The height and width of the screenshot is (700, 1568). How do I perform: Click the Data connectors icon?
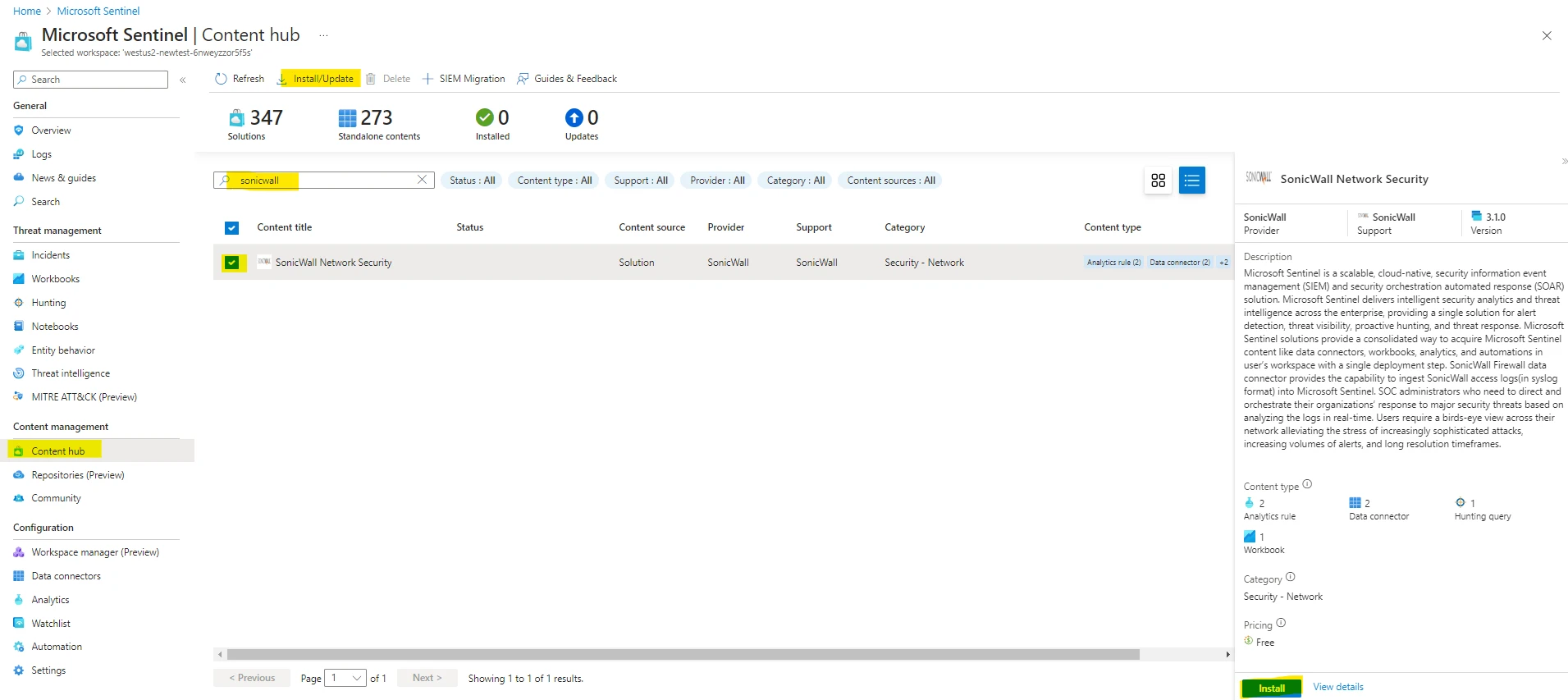(19, 576)
